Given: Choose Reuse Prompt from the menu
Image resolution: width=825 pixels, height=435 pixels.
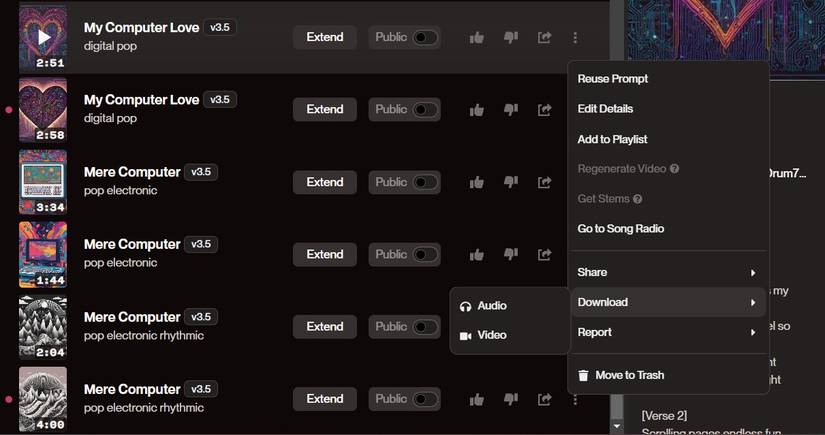Looking at the screenshot, I should pos(612,79).
